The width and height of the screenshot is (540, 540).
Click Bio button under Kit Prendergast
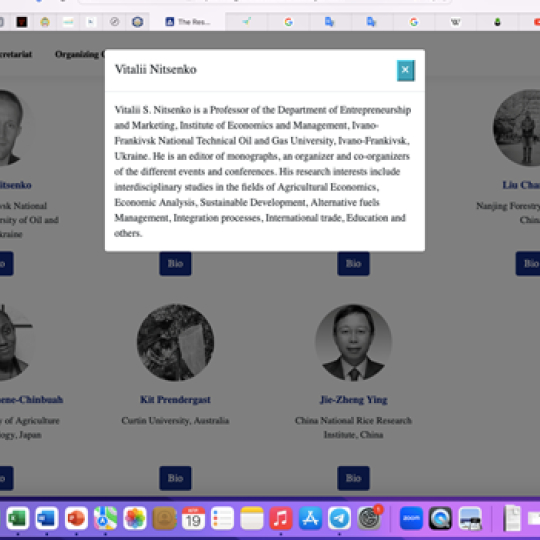click(x=175, y=478)
